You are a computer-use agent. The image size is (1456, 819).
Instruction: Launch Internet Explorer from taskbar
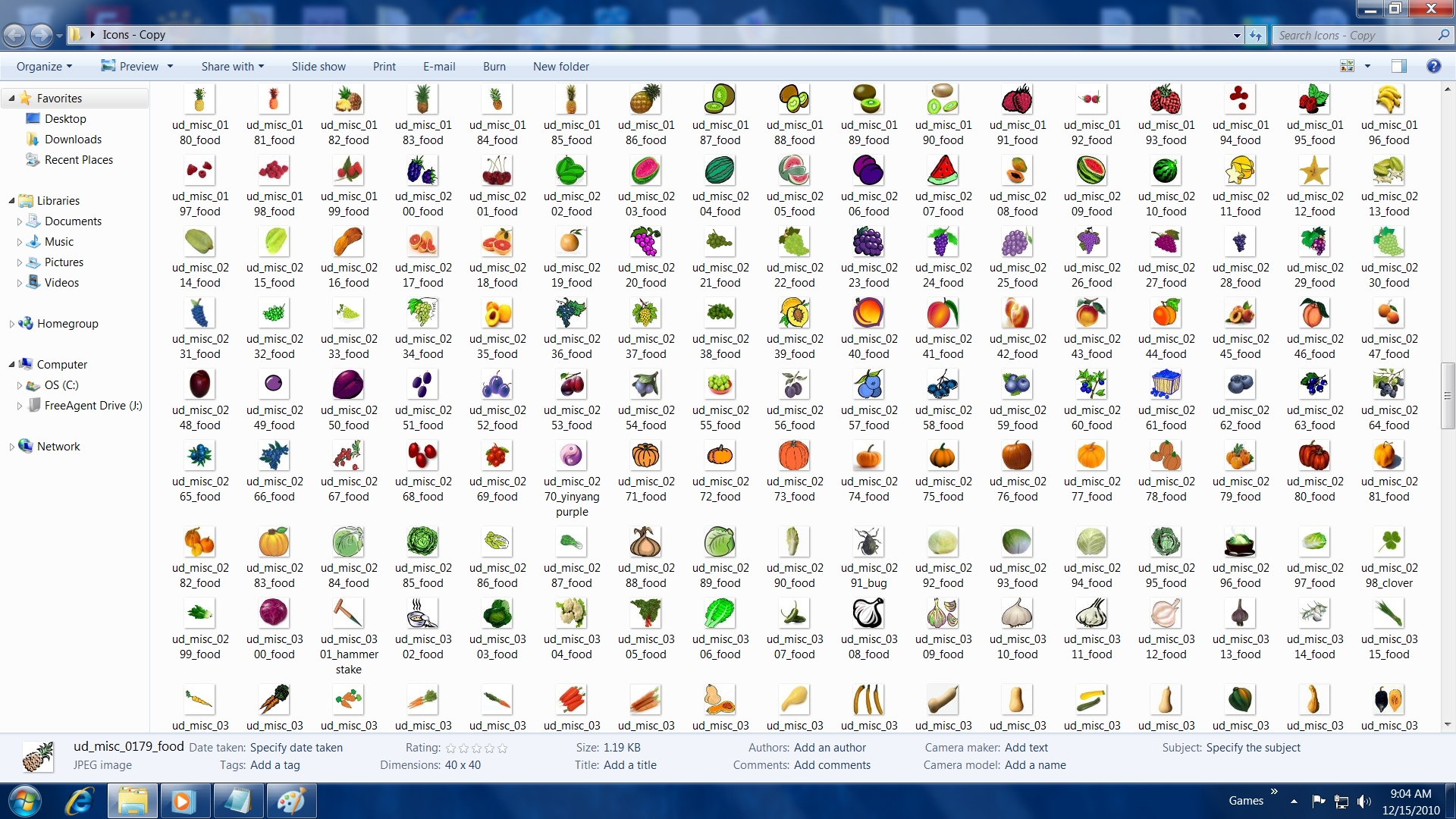point(79,801)
